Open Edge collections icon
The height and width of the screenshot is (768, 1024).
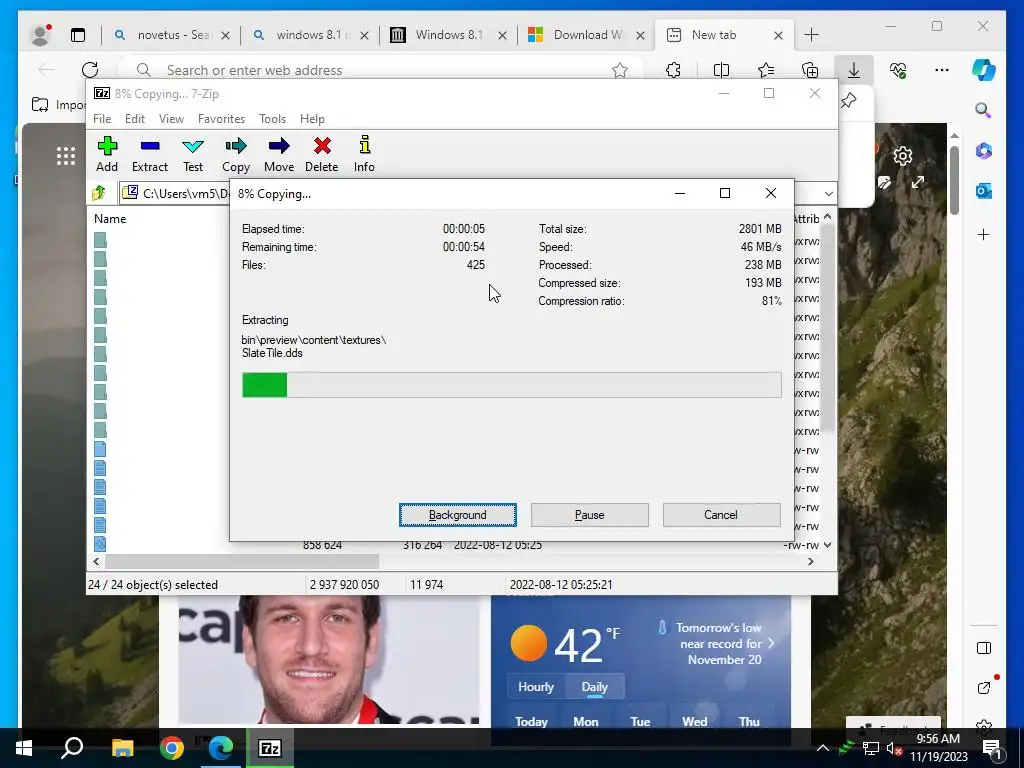click(x=810, y=70)
